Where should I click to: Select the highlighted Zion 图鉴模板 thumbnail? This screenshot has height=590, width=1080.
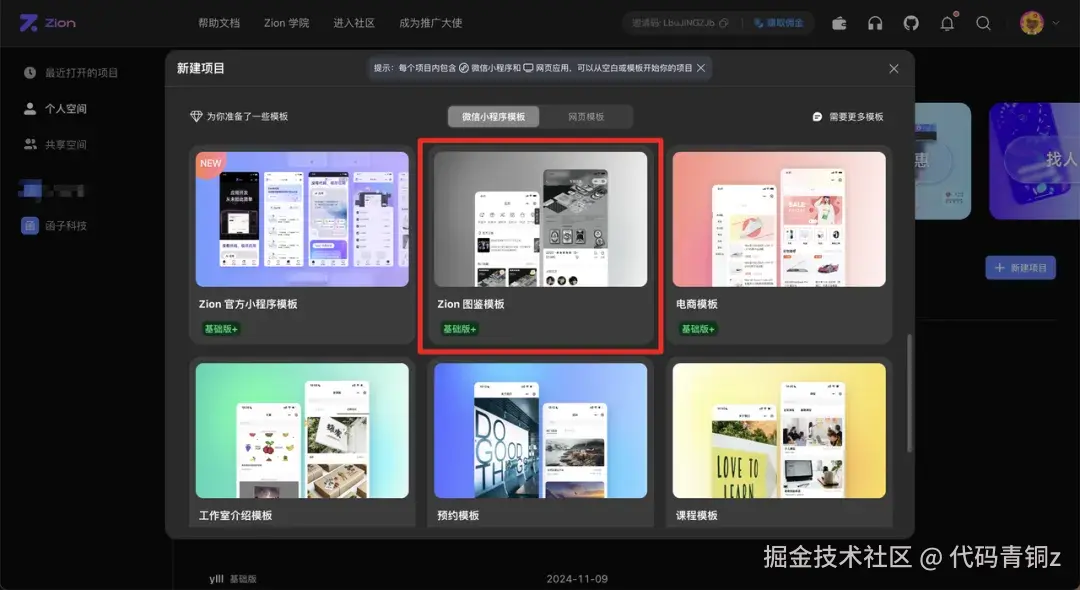[x=540, y=220]
